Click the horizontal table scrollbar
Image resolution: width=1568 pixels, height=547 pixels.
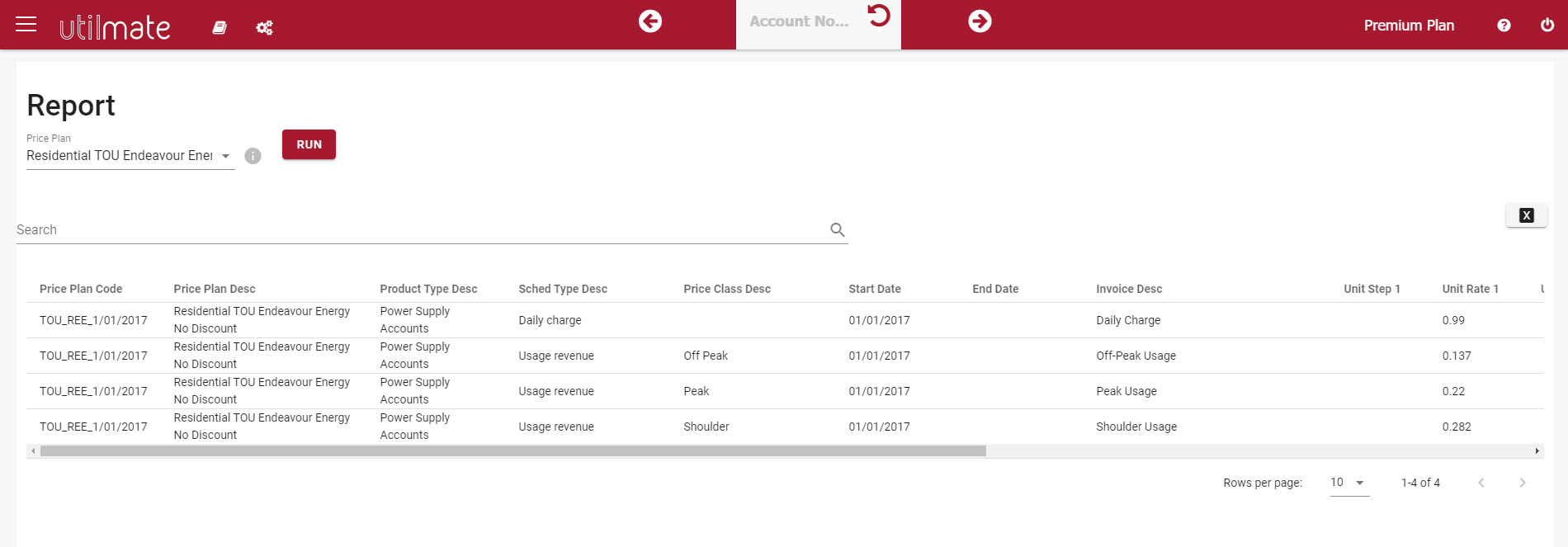(x=512, y=451)
